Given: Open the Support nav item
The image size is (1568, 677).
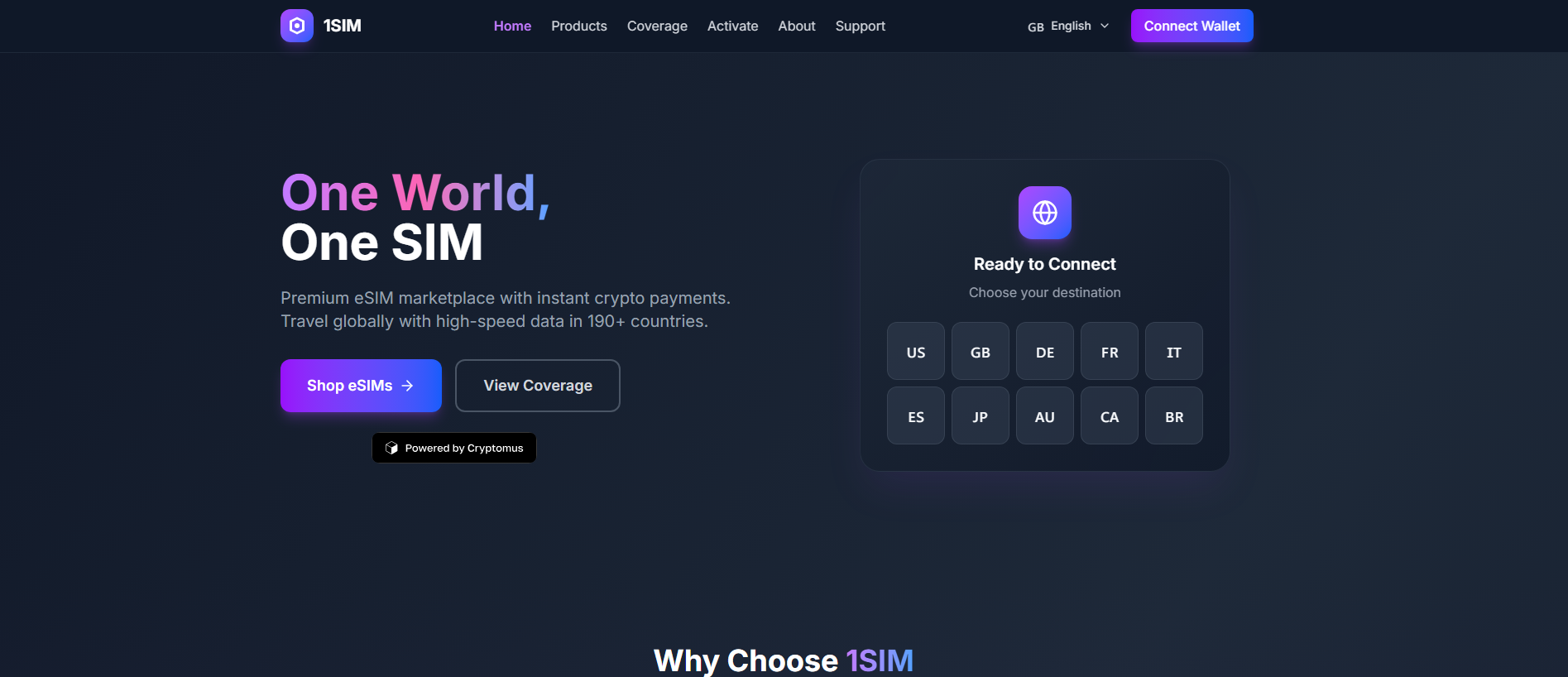Looking at the screenshot, I should [861, 26].
